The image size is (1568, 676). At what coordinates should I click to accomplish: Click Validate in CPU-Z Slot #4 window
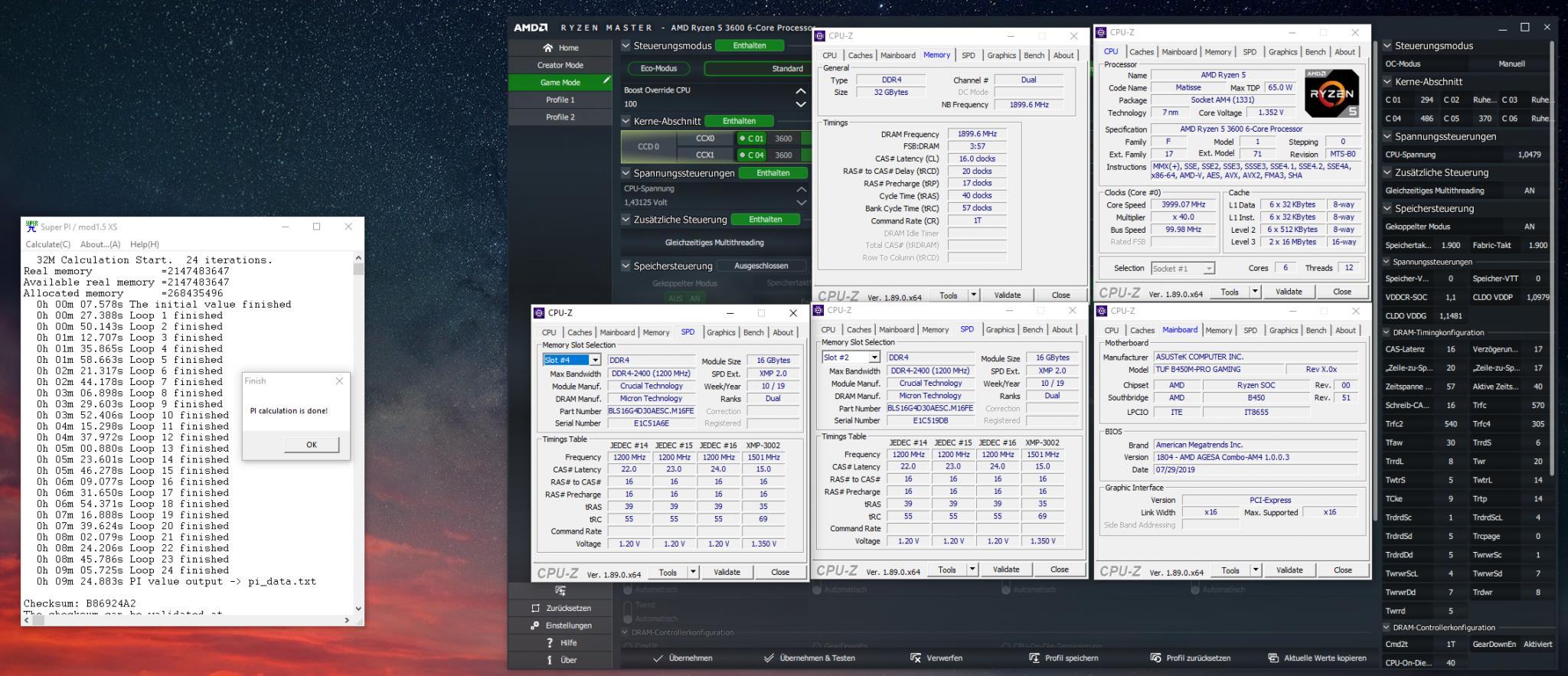(727, 572)
